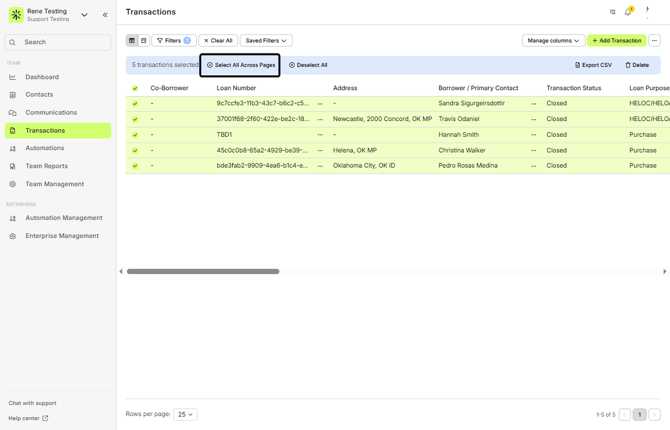Click the previous page arrow
This screenshot has height=430, width=670.
pyautogui.click(x=625, y=415)
